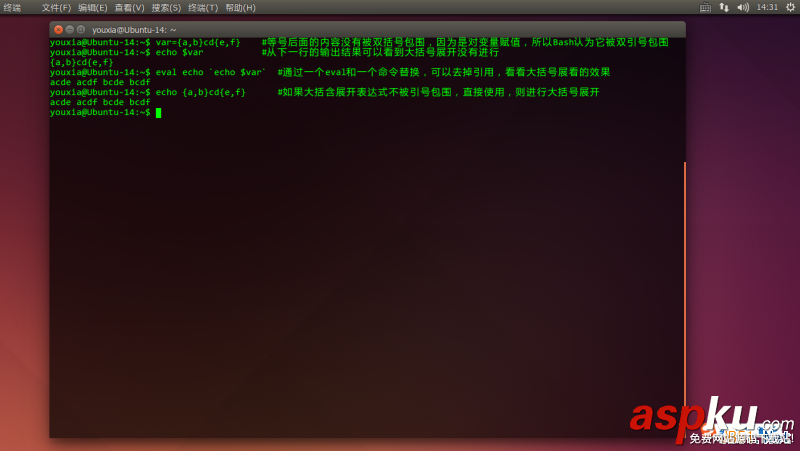Click the keyboard input method indicator
This screenshot has width=800, height=451.
tap(705, 7)
